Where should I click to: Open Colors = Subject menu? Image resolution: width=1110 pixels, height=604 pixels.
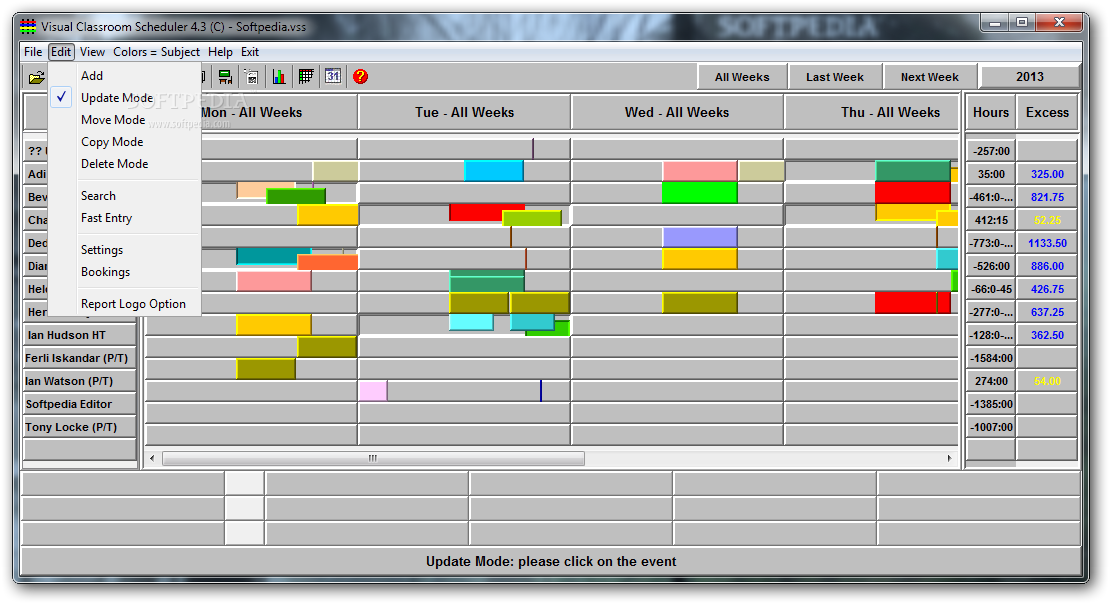156,52
